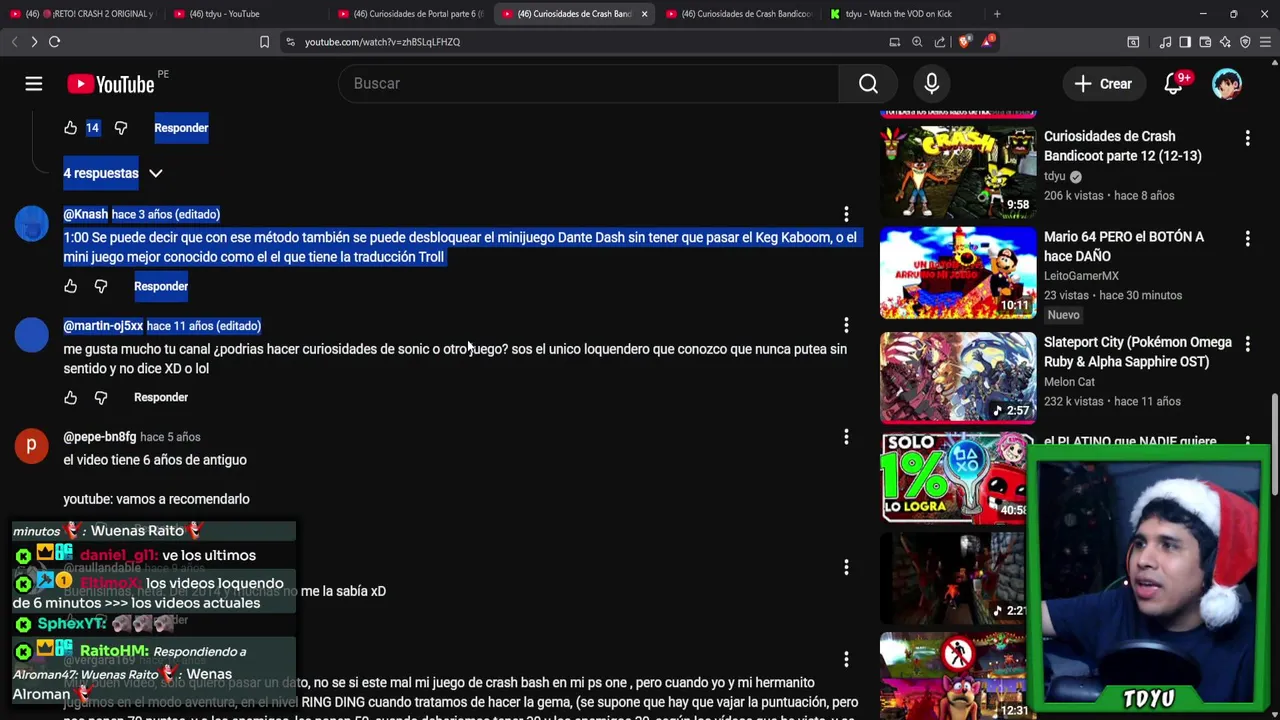
Task: Reply to @martin-oj5xx's comment
Action: coord(161,397)
